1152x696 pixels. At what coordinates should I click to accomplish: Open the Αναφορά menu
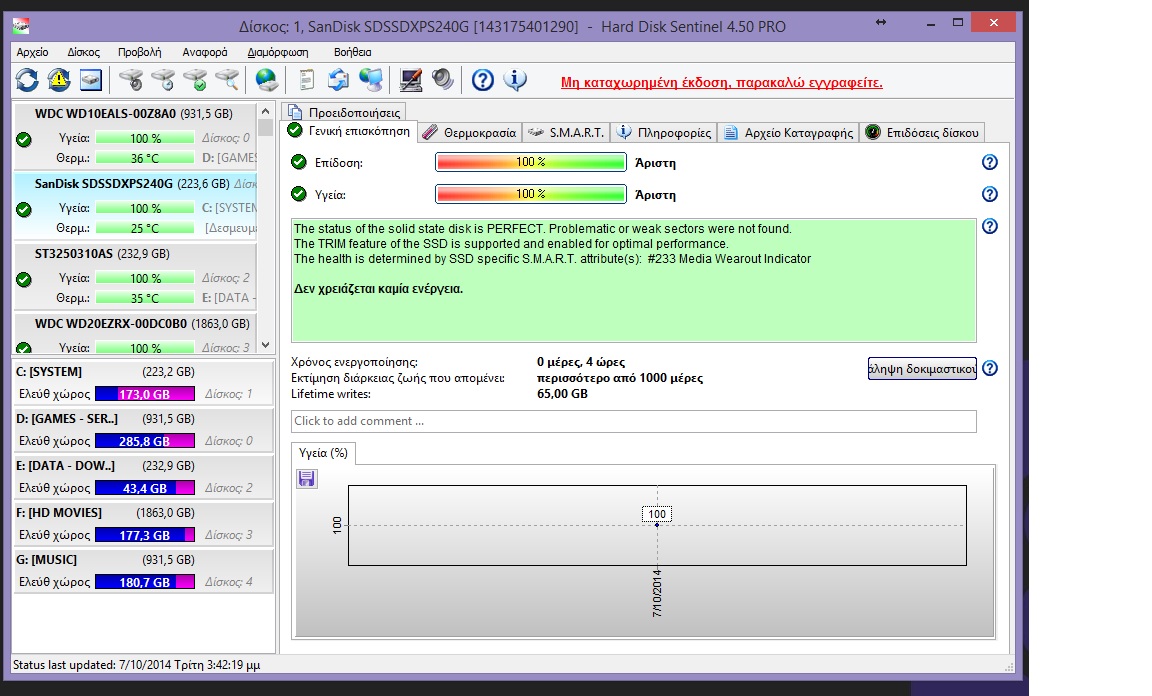(x=205, y=52)
